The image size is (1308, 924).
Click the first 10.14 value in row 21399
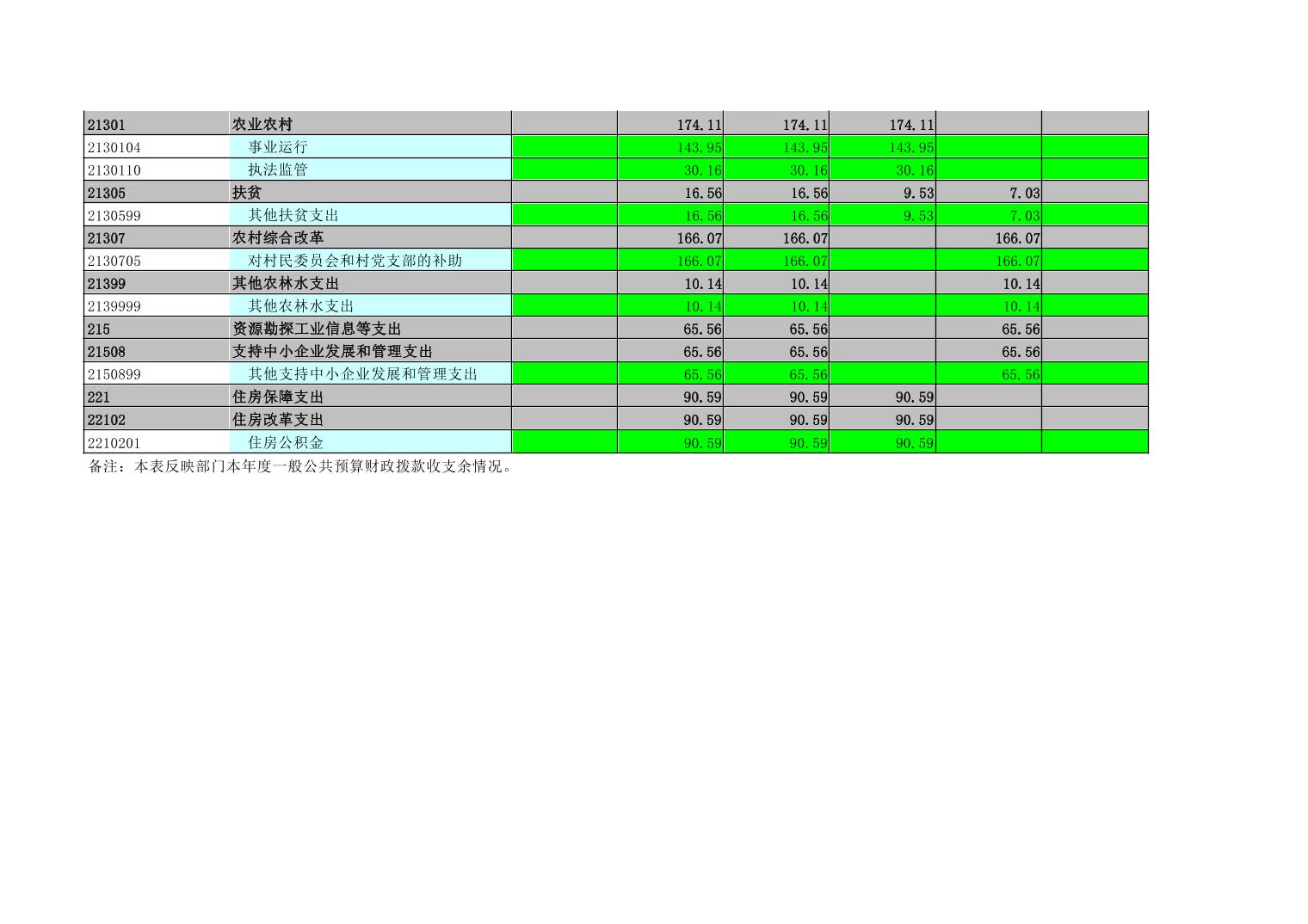(703, 284)
